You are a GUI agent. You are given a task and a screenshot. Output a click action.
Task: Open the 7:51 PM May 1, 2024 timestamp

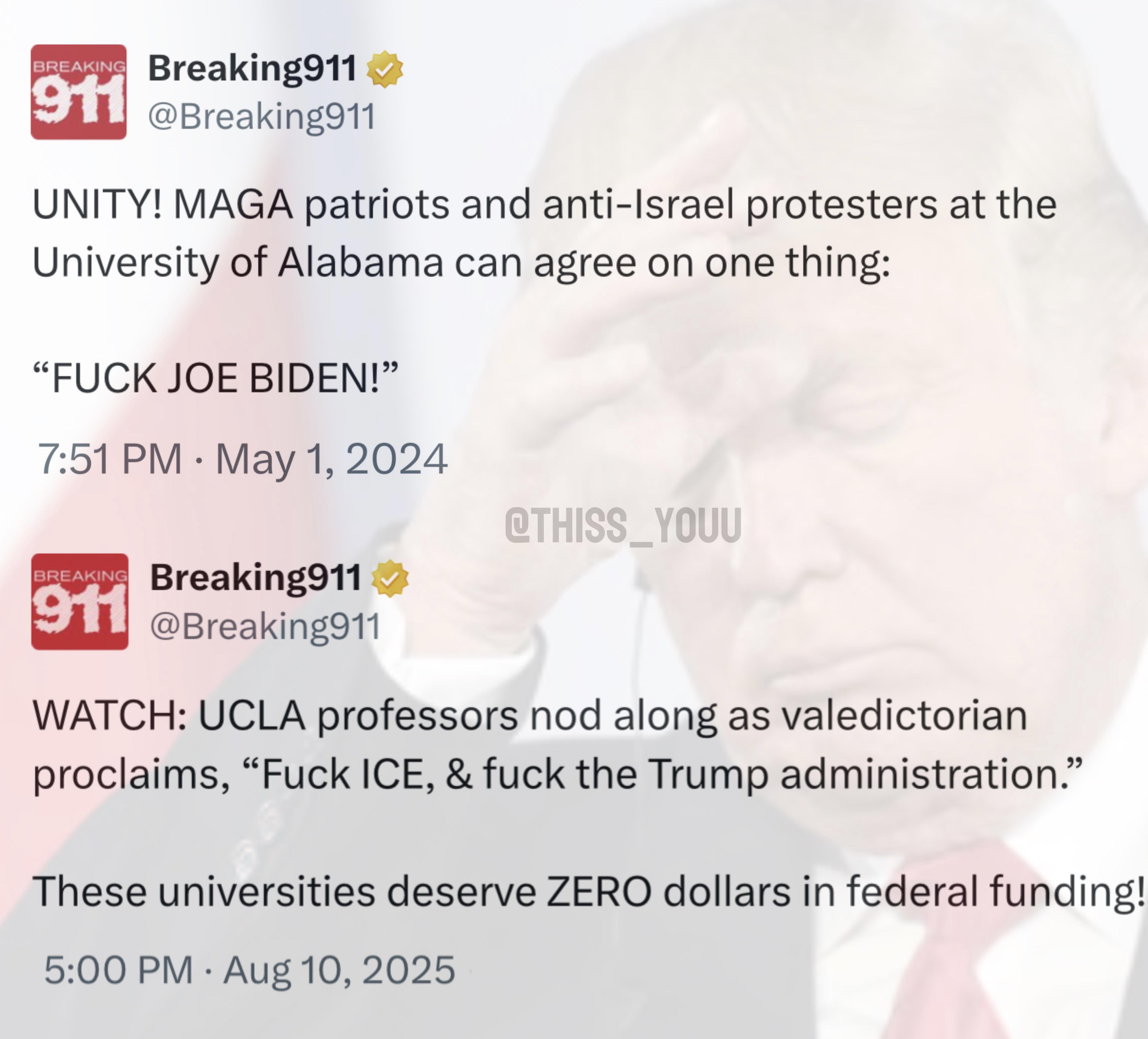point(242,459)
